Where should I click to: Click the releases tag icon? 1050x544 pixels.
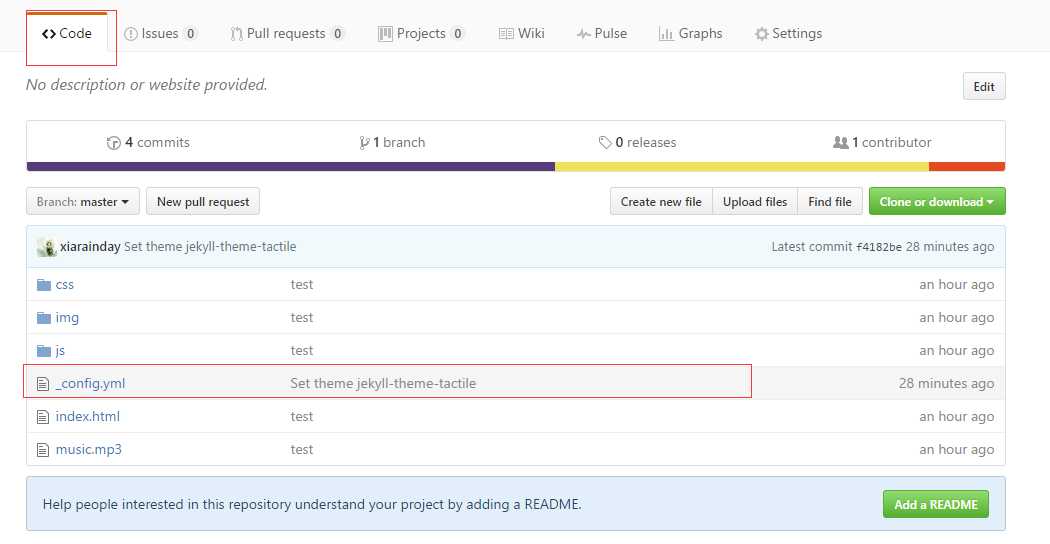tap(605, 143)
